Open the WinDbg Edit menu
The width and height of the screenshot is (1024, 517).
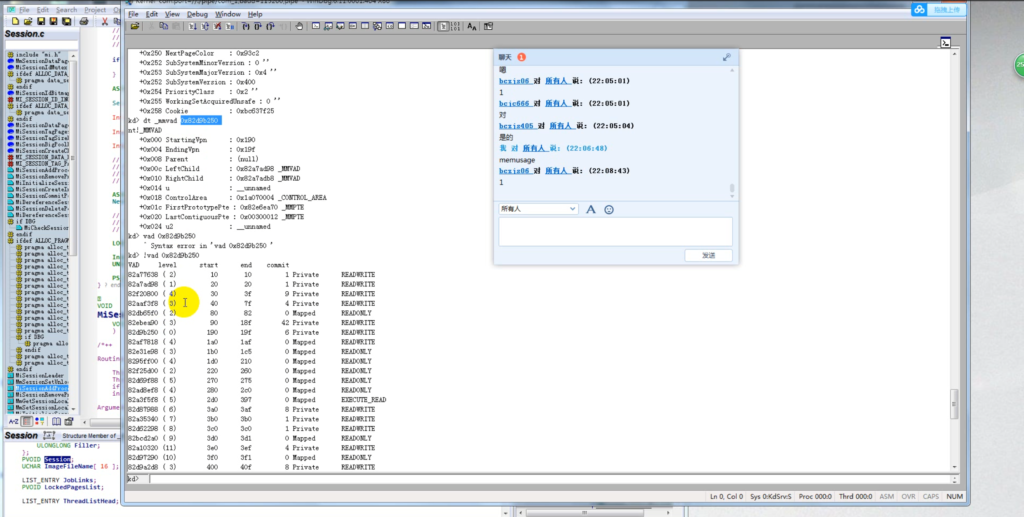(152, 14)
